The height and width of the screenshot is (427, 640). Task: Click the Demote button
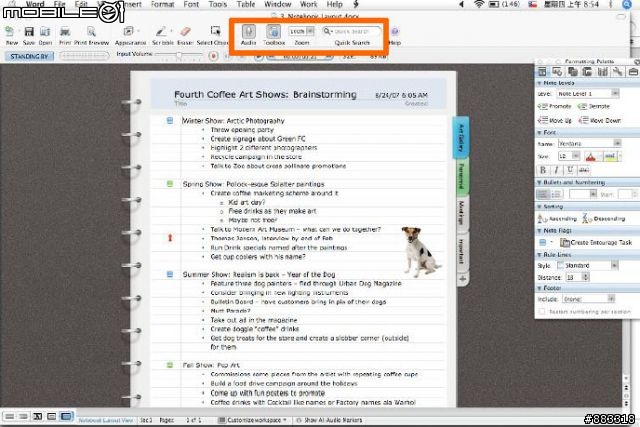[x=593, y=106]
